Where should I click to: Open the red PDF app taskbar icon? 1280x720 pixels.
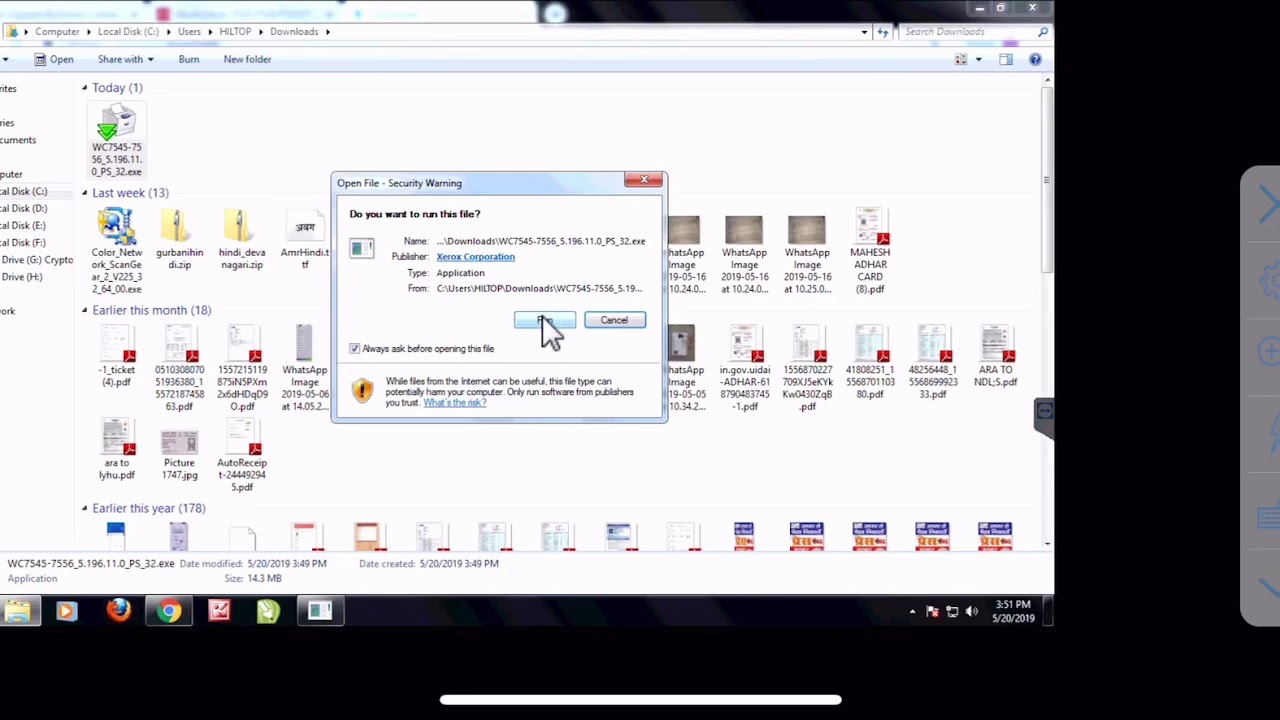(219, 610)
